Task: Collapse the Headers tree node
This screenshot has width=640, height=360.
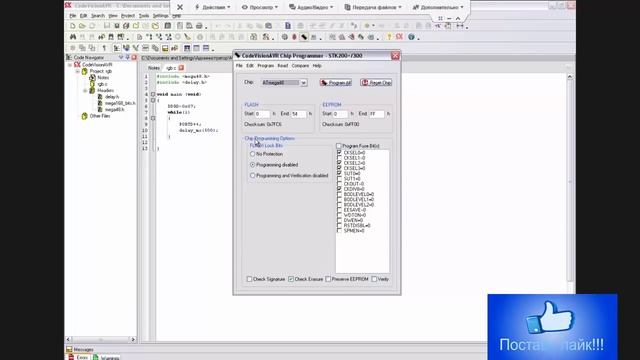Action: click(x=85, y=91)
